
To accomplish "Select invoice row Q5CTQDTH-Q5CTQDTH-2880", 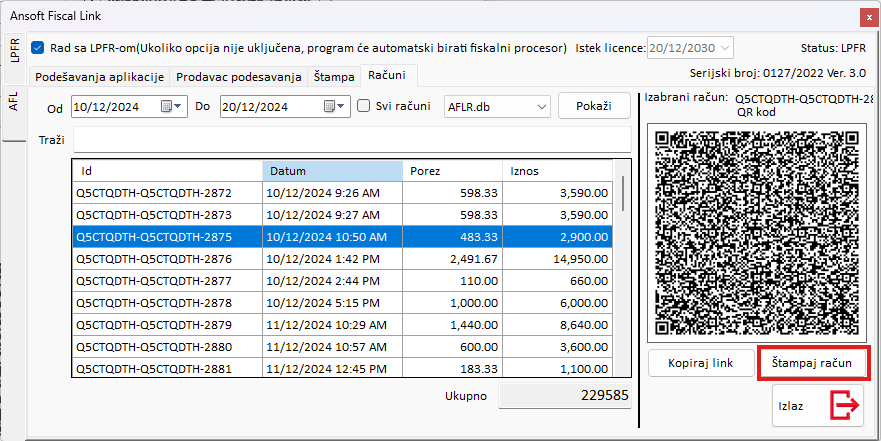I will tap(343, 347).
